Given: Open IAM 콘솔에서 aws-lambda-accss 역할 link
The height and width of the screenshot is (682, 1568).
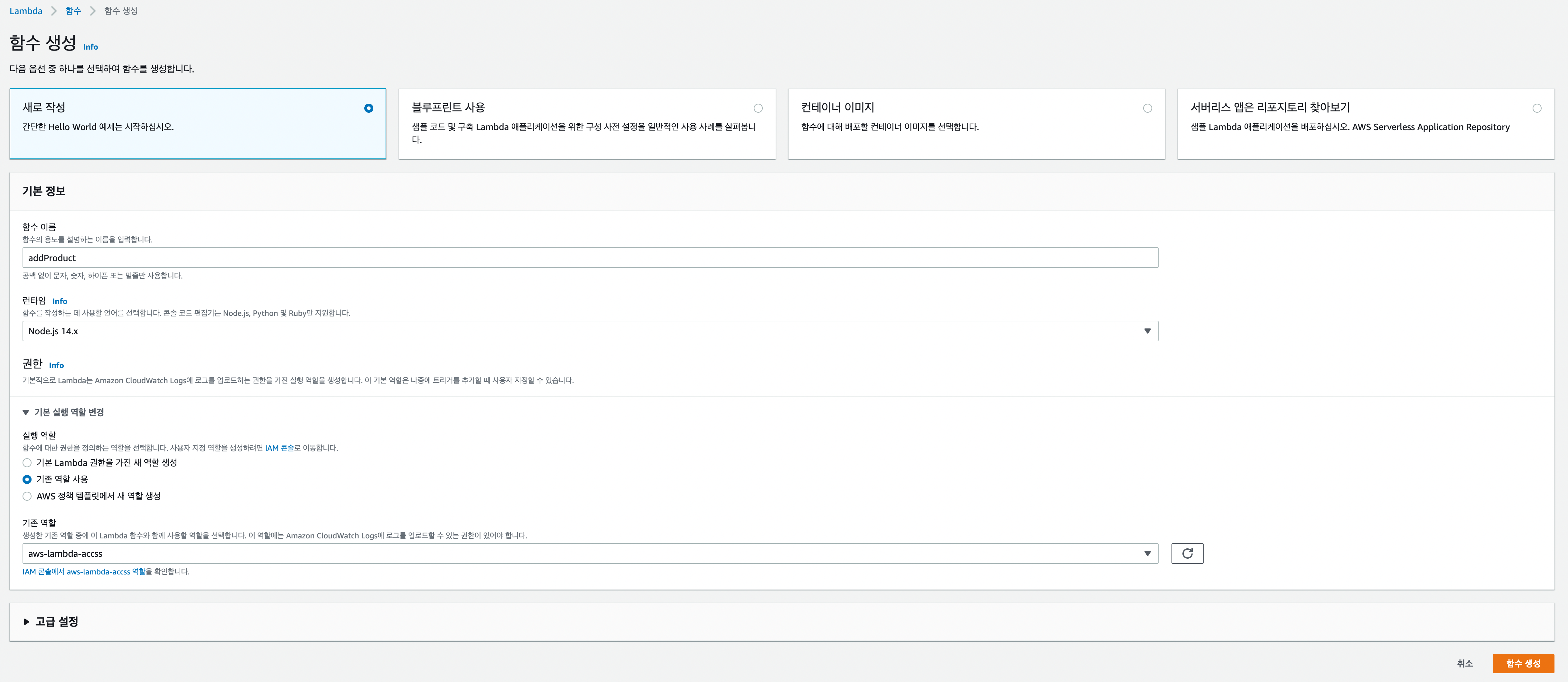Looking at the screenshot, I should [83, 572].
